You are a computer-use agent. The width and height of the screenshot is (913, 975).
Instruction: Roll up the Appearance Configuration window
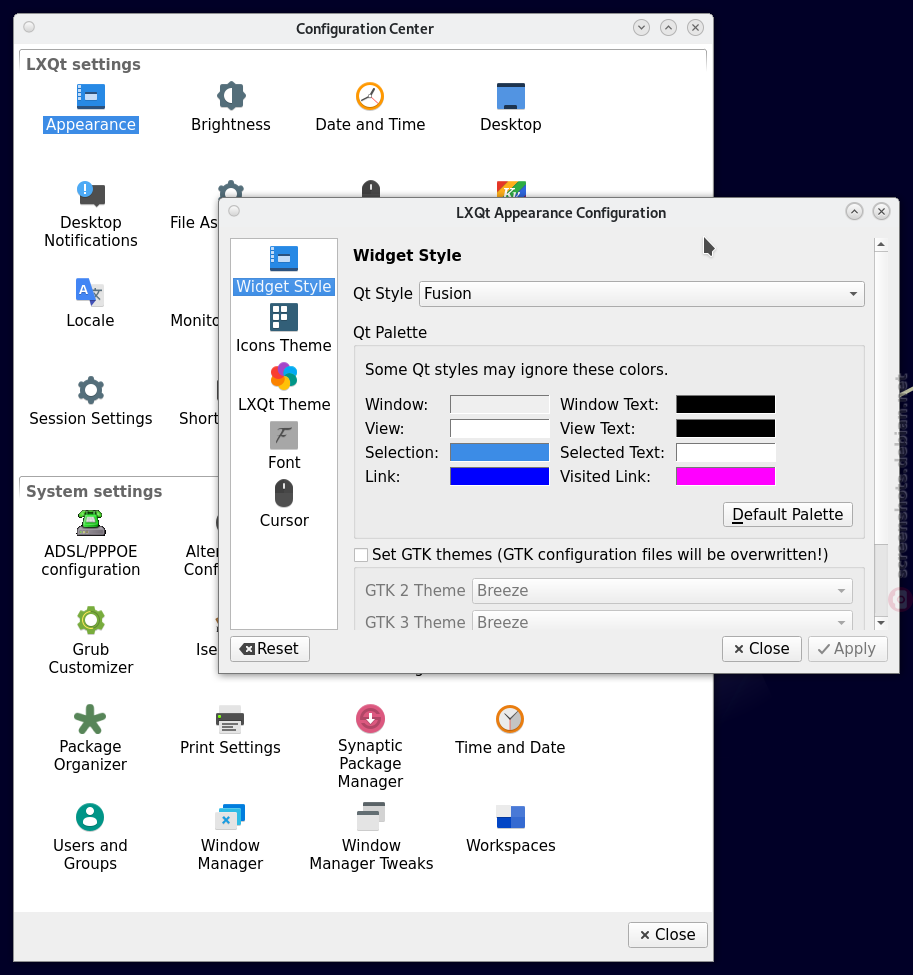click(855, 211)
